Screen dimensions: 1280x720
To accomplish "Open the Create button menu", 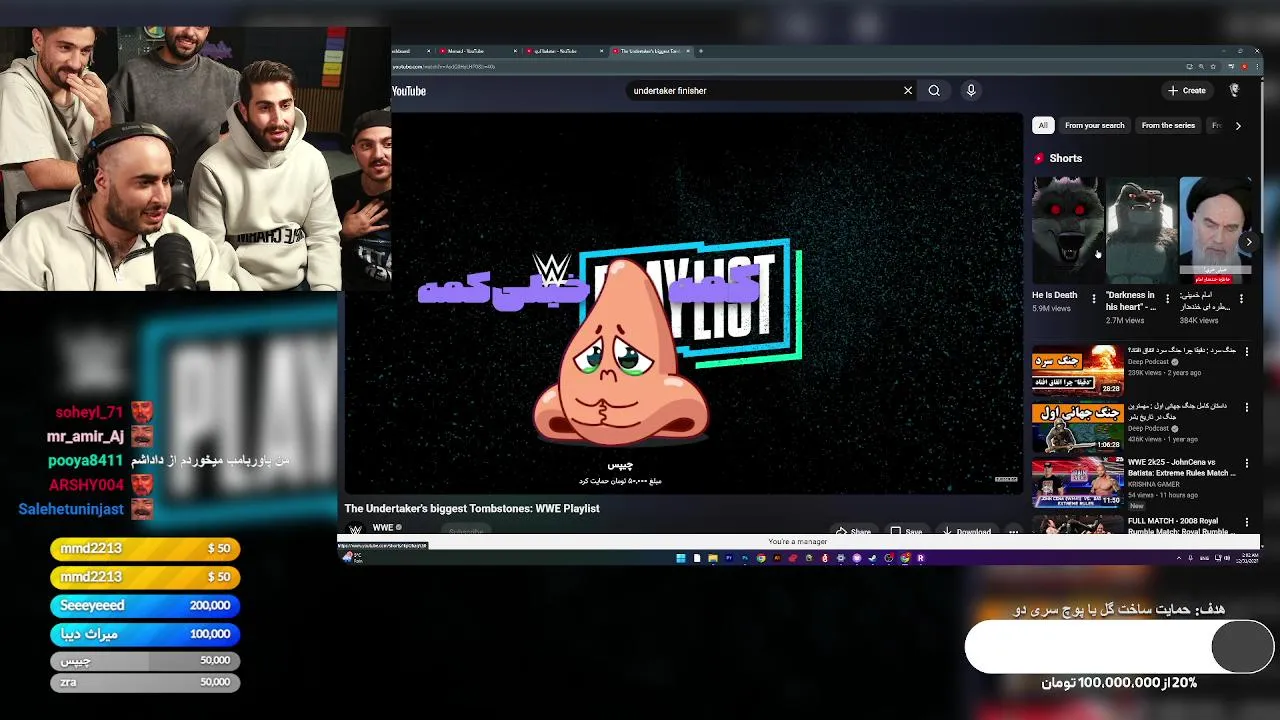I will (x=1187, y=91).
